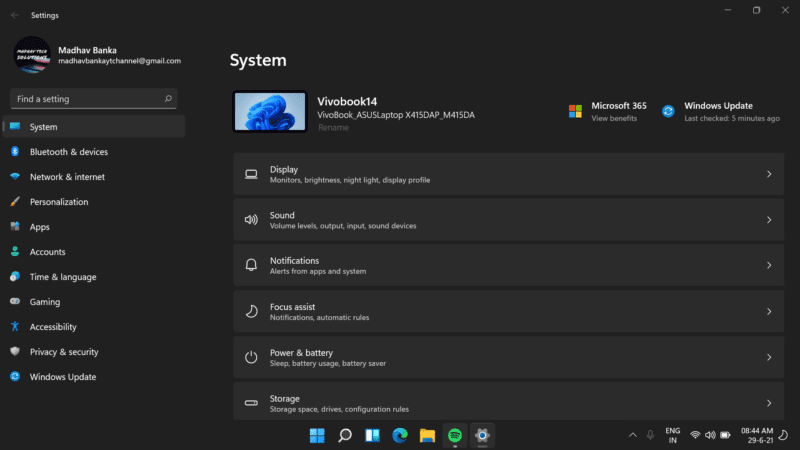Open Microsoft 365 View benefits
The height and width of the screenshot is (450, 800).
tap(613, 118)
